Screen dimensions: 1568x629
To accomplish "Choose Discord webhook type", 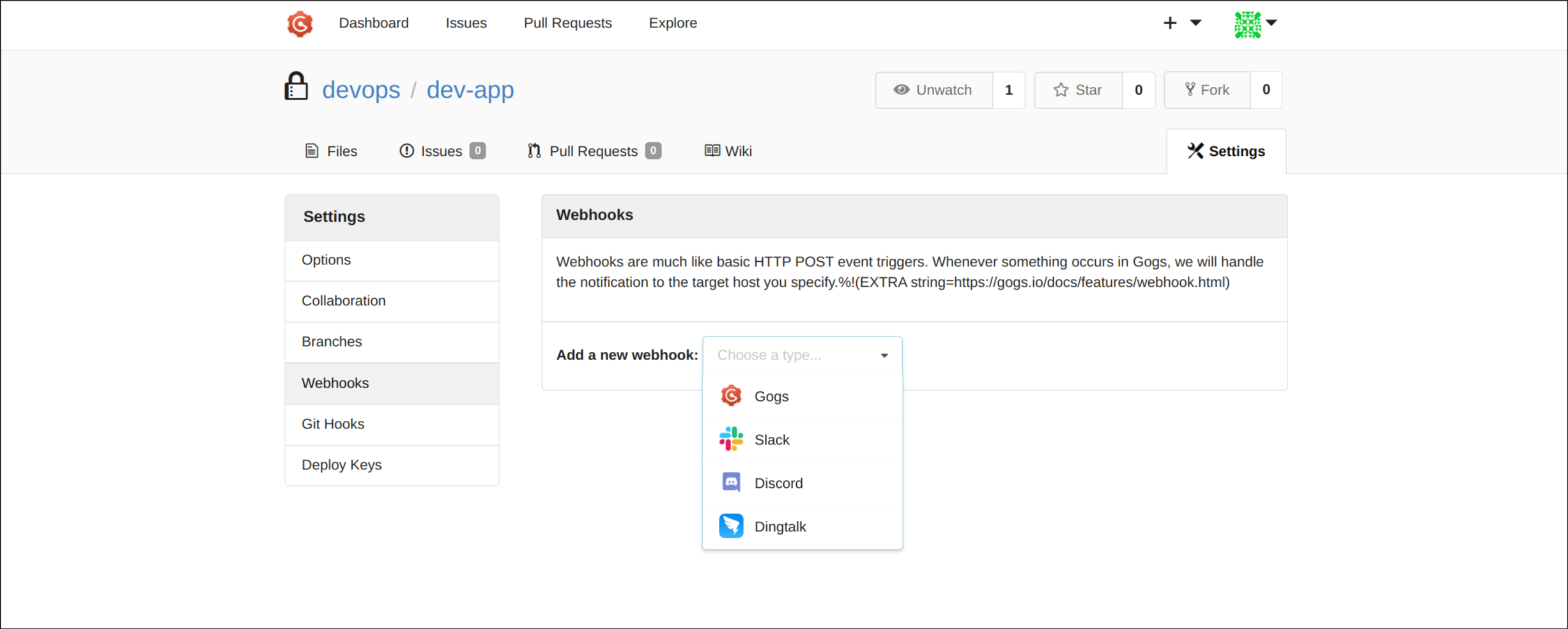I will pos(802,483).
